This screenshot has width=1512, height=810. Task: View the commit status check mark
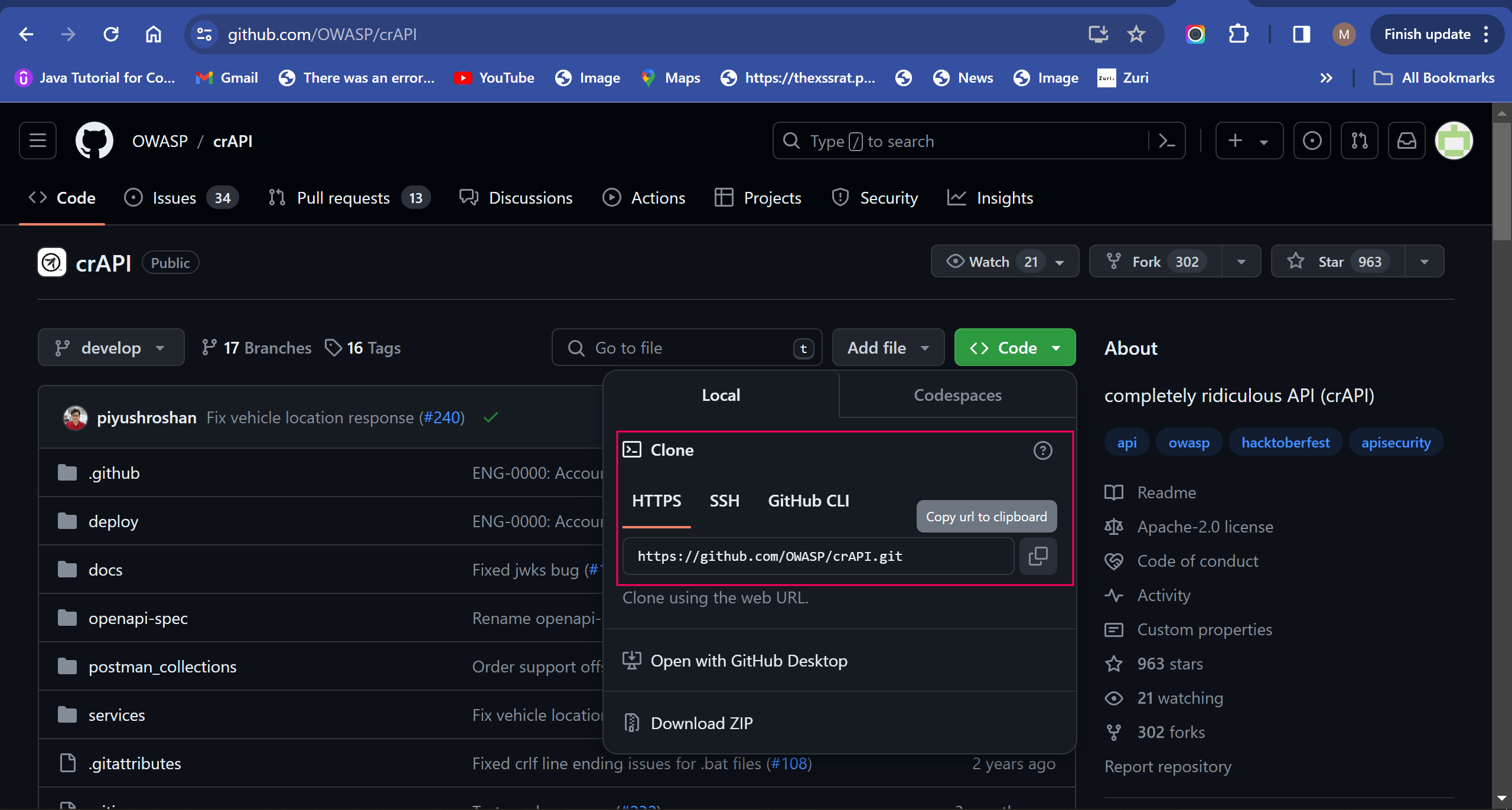[x=490, y=417]
